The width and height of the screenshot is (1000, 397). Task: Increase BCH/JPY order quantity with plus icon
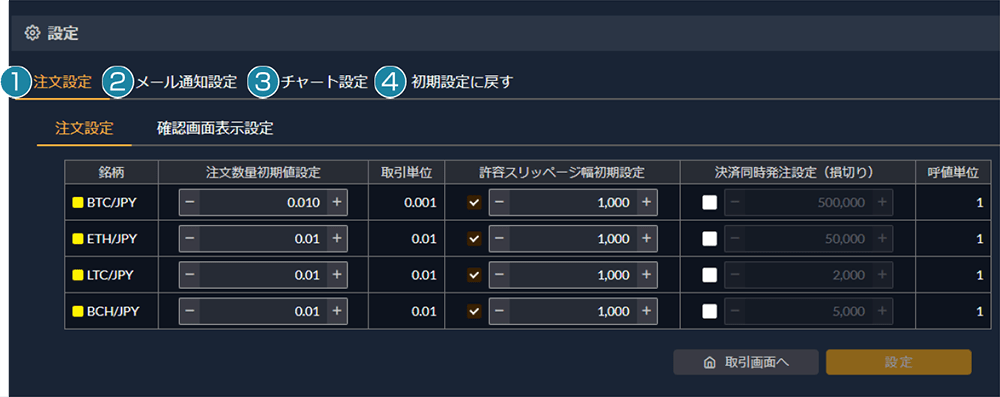point(337,311)
